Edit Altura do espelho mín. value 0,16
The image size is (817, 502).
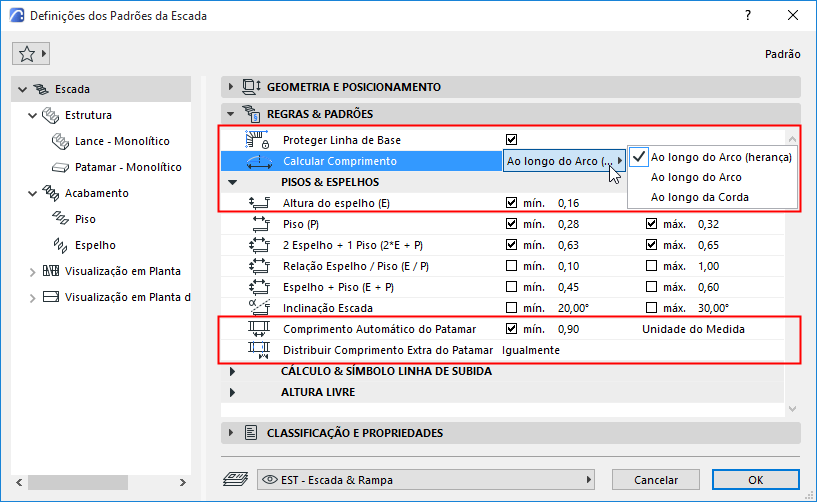568,203
